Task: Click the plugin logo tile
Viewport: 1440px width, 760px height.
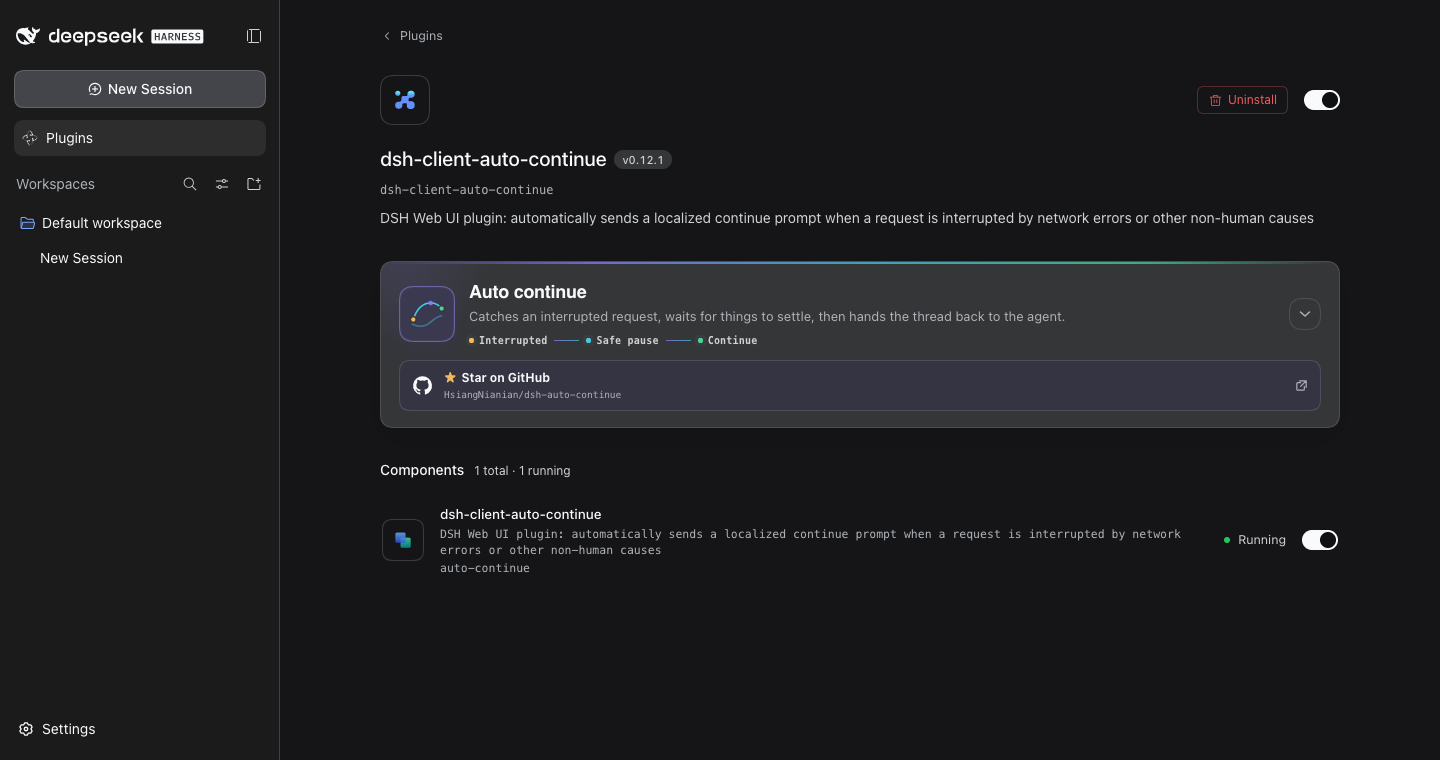Action: [405, 100]
